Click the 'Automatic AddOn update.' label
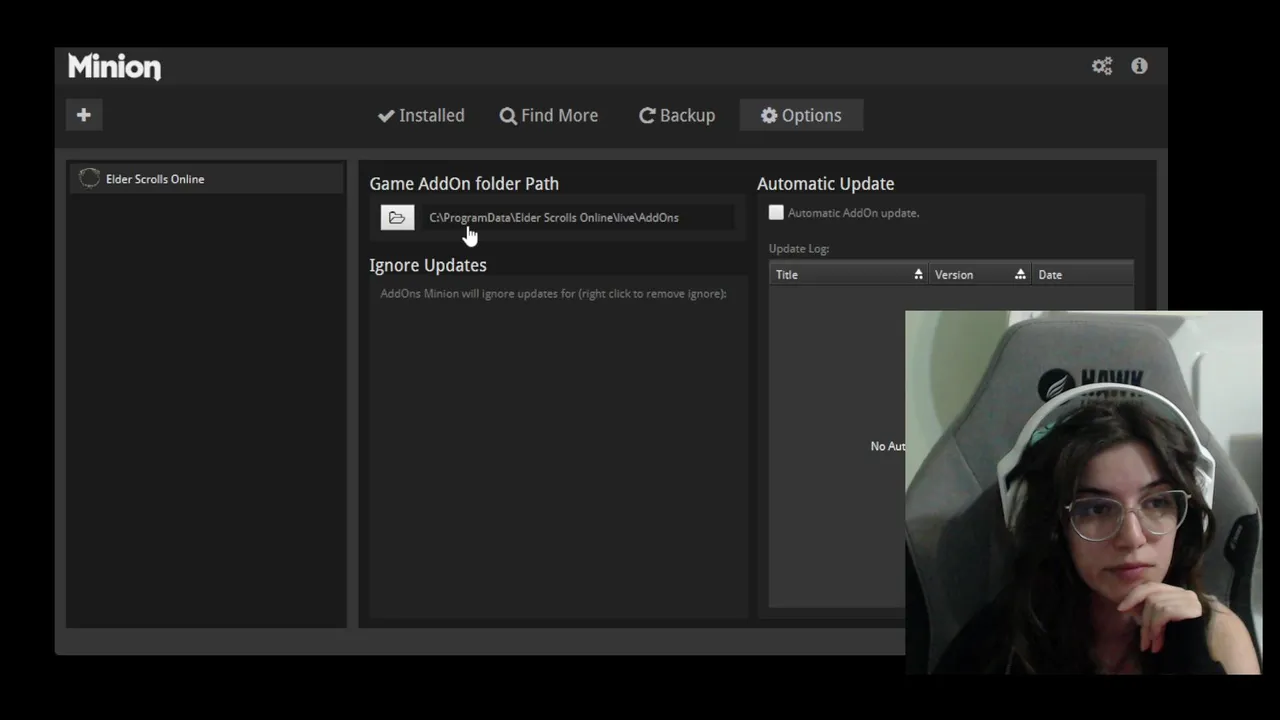Viewport: 1280px width, 720px height. [853, 213]
